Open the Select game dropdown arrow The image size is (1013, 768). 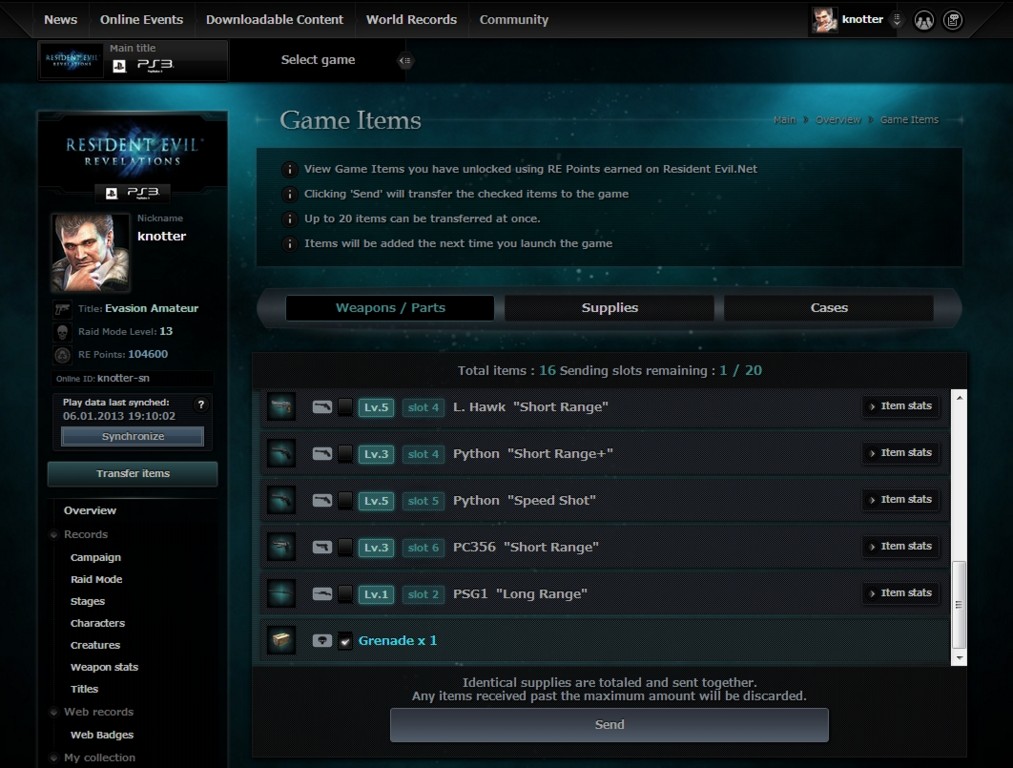pos(405,61)
